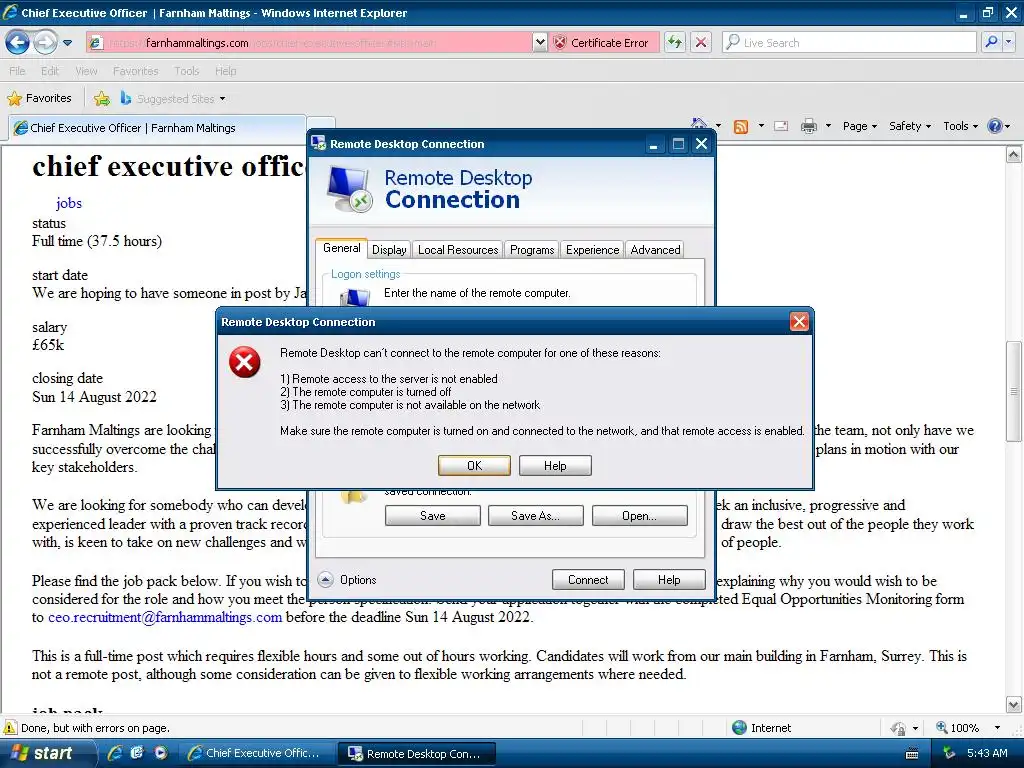1024x768 pixels.
Task: Click Help in the error dialog
Action: pyautogui.click(x=555, y=466)
